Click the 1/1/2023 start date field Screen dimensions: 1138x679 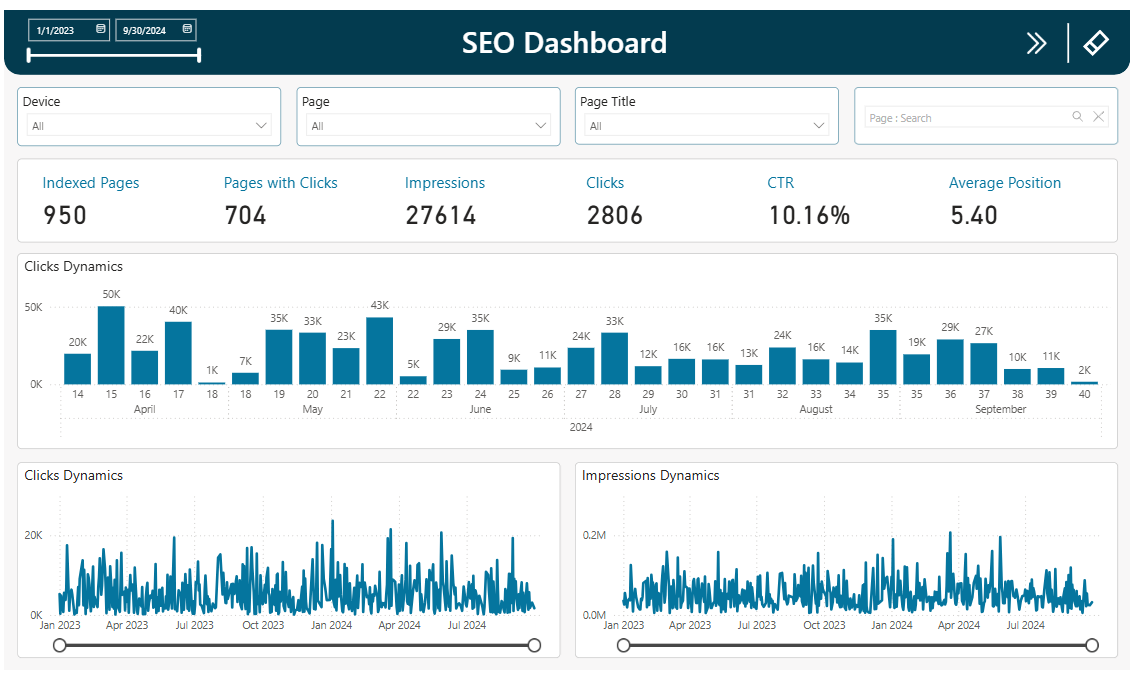69,30
